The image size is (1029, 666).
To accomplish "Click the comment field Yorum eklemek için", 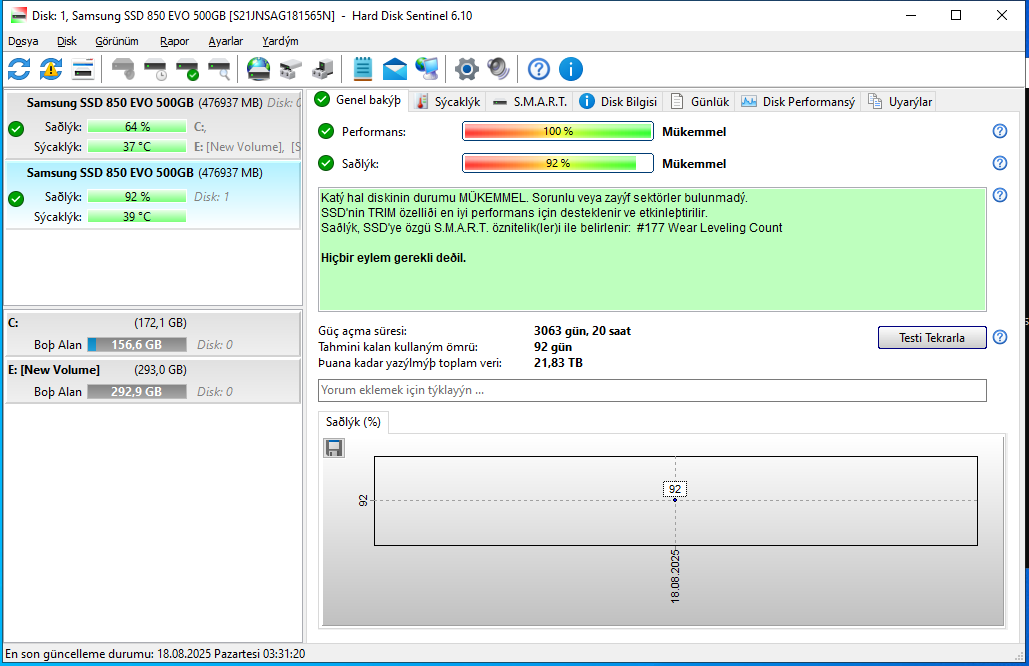I will (x=652, y=390).
